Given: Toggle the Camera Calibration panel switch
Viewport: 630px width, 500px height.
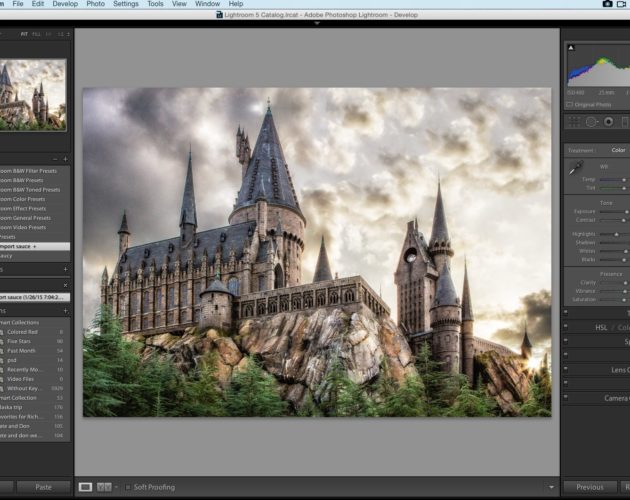Looking at the screenshot, I should pos(566,397).
